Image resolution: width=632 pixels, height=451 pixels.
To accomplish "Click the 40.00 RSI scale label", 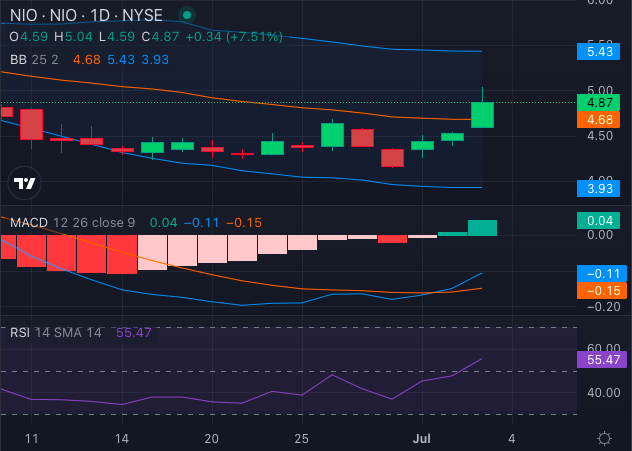I will (x=603, y=393).
